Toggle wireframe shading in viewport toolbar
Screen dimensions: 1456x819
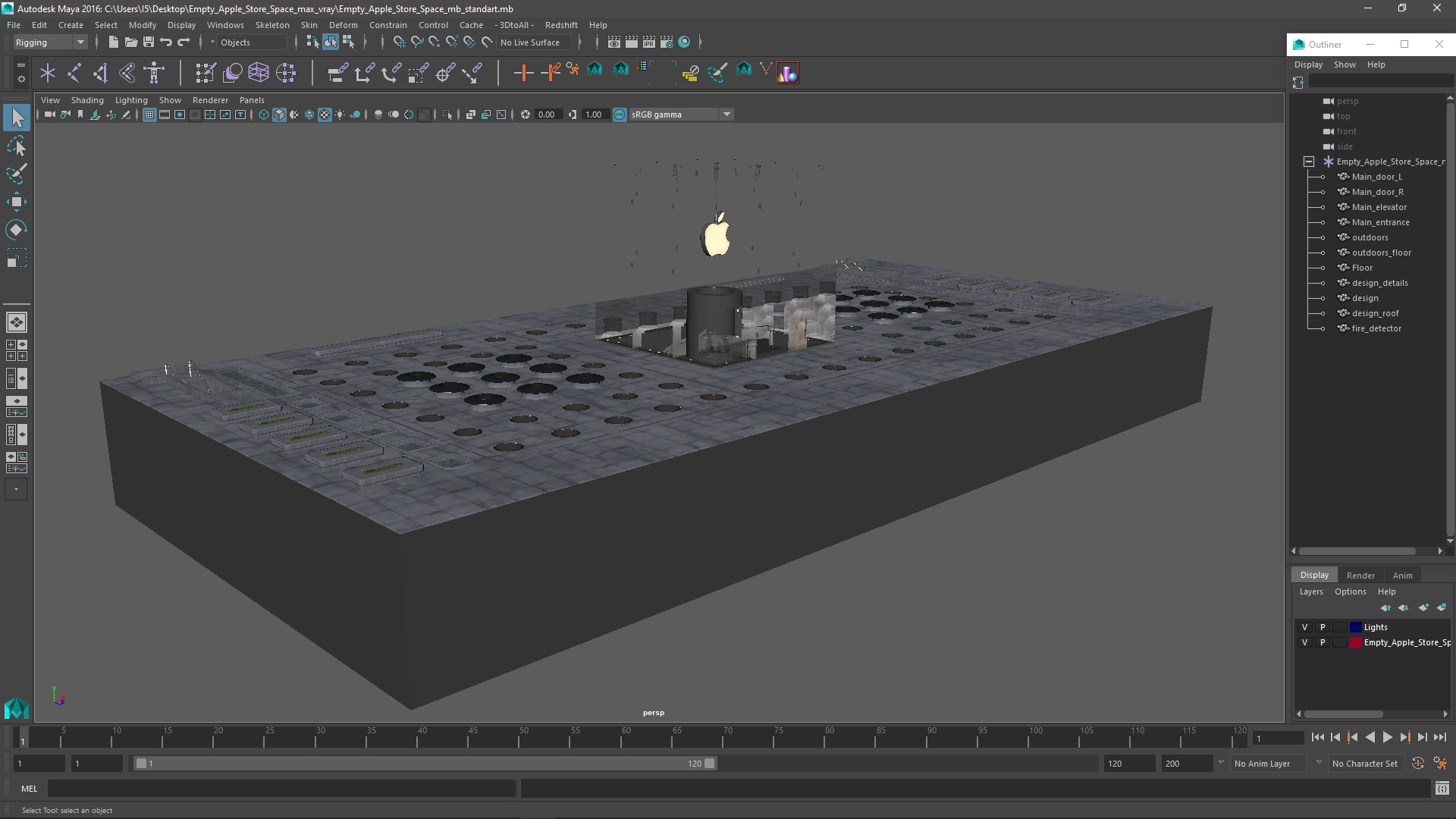pos(264,115)
